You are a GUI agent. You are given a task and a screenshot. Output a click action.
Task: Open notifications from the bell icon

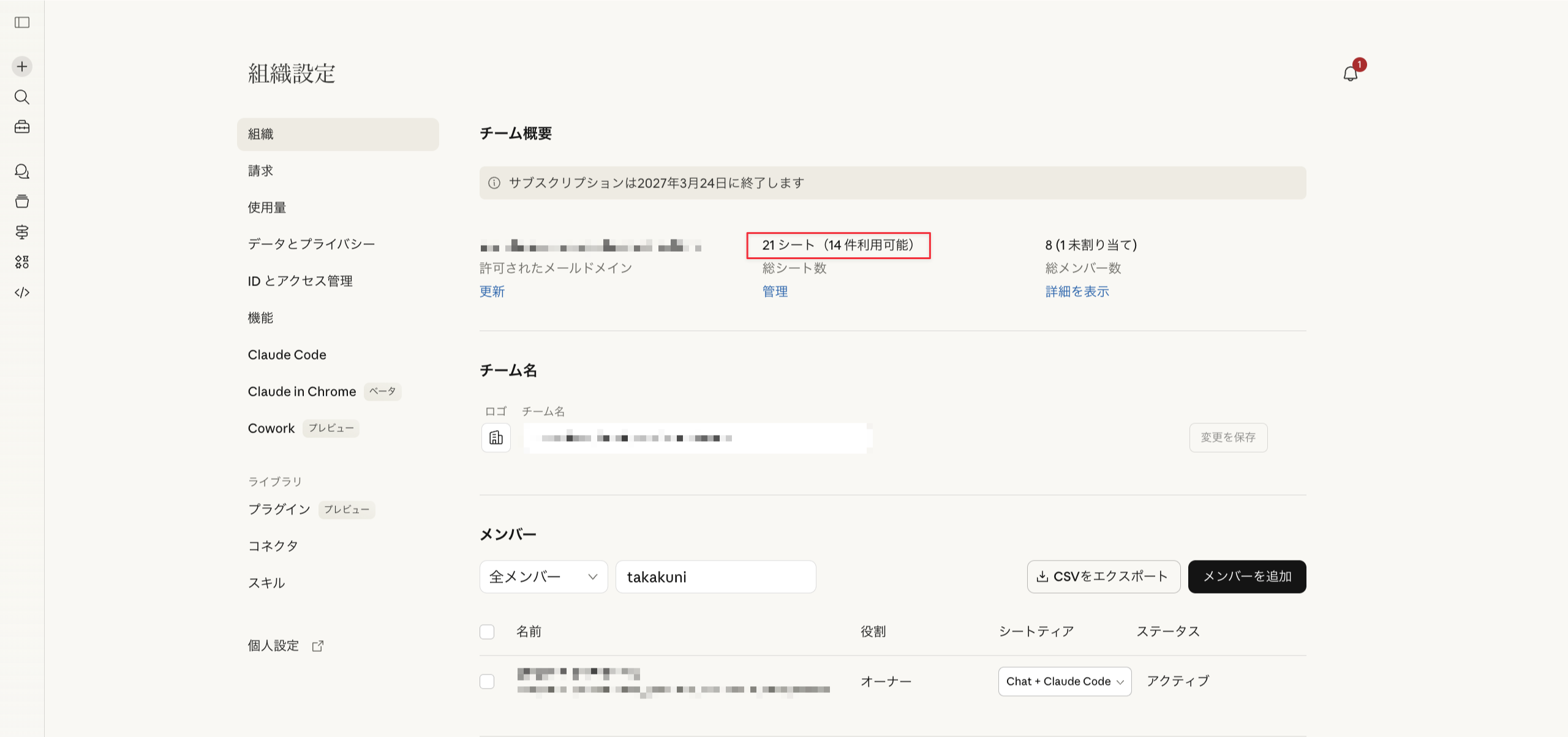(1350, 74)
